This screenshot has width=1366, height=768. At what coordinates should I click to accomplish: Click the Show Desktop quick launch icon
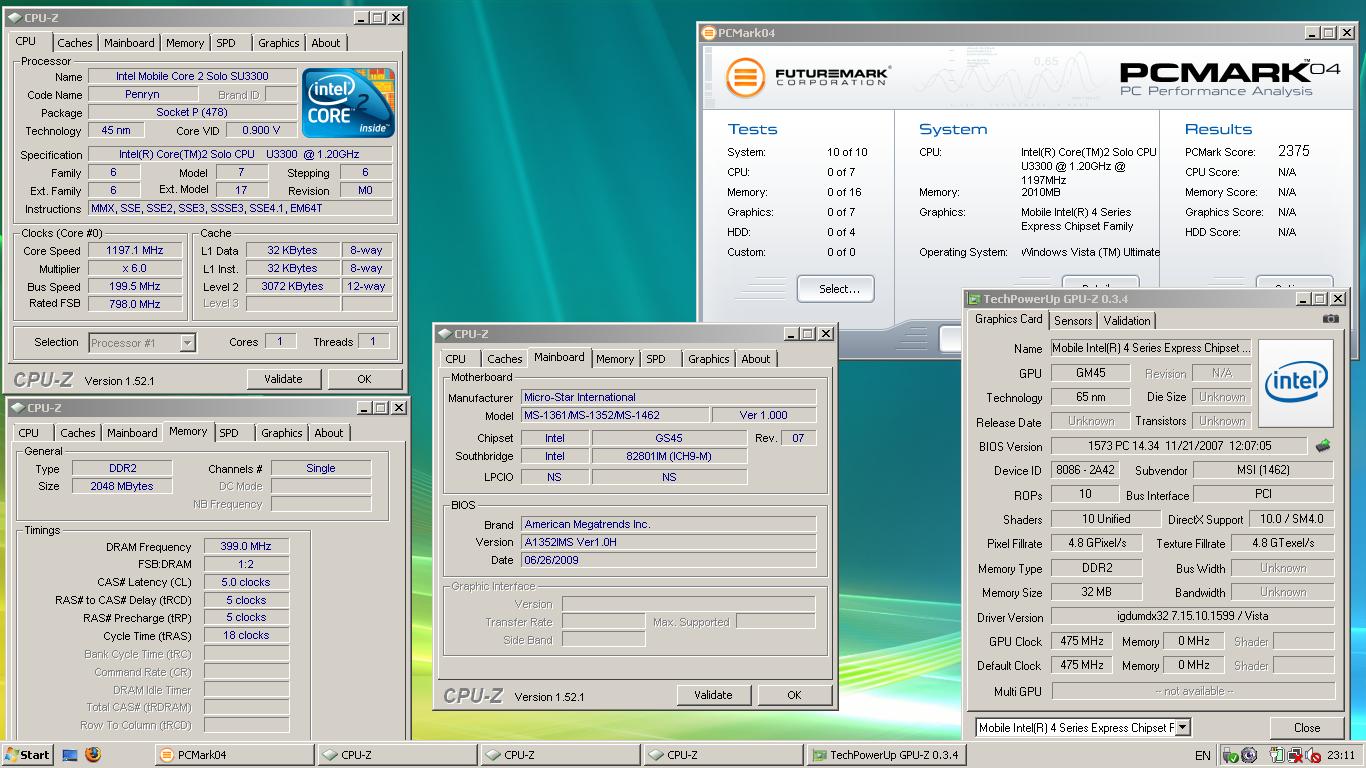[70, 755]
